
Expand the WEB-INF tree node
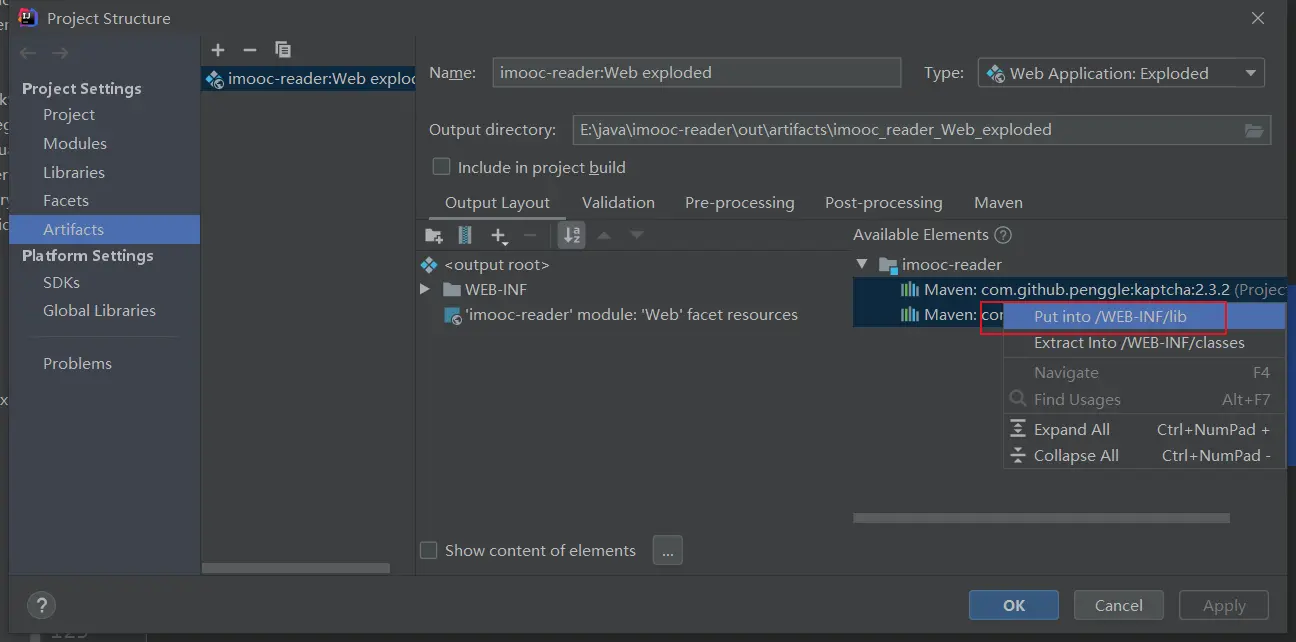pyautogui.click(x=425, y=289)
